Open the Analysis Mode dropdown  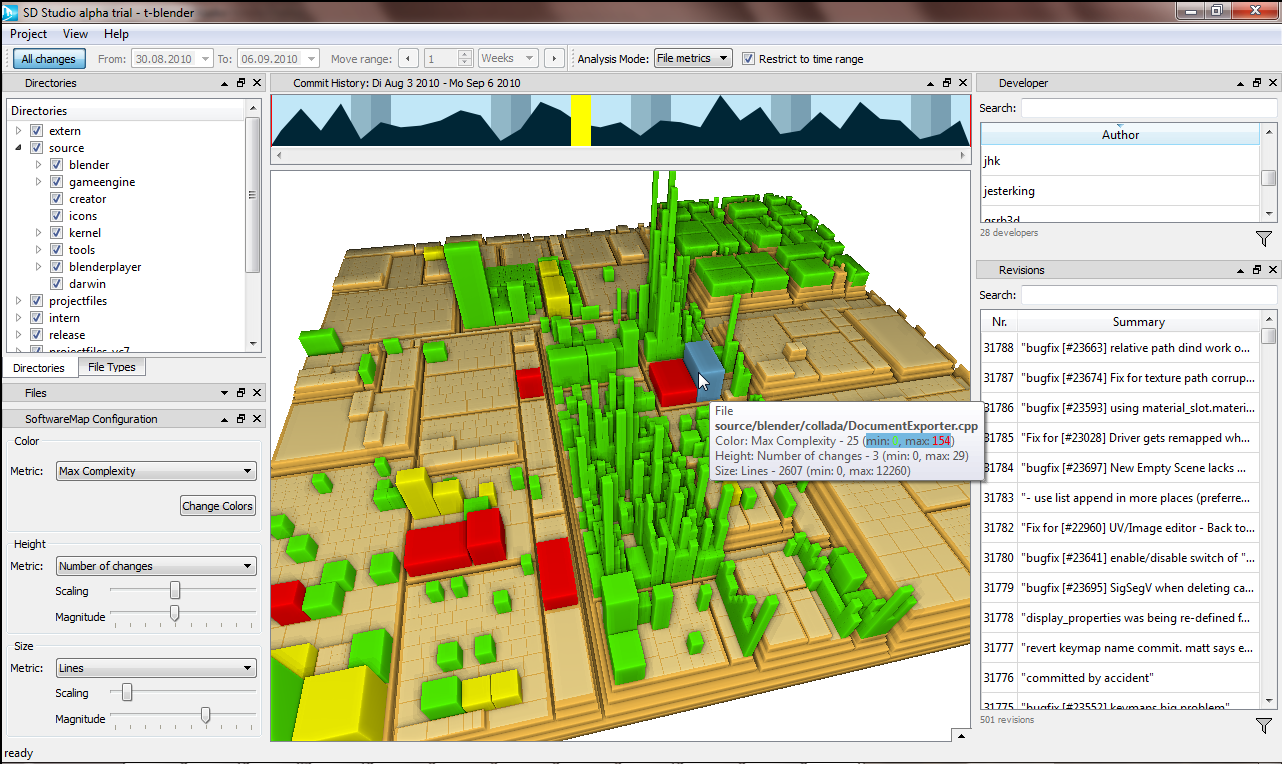(x=693, y=59)
